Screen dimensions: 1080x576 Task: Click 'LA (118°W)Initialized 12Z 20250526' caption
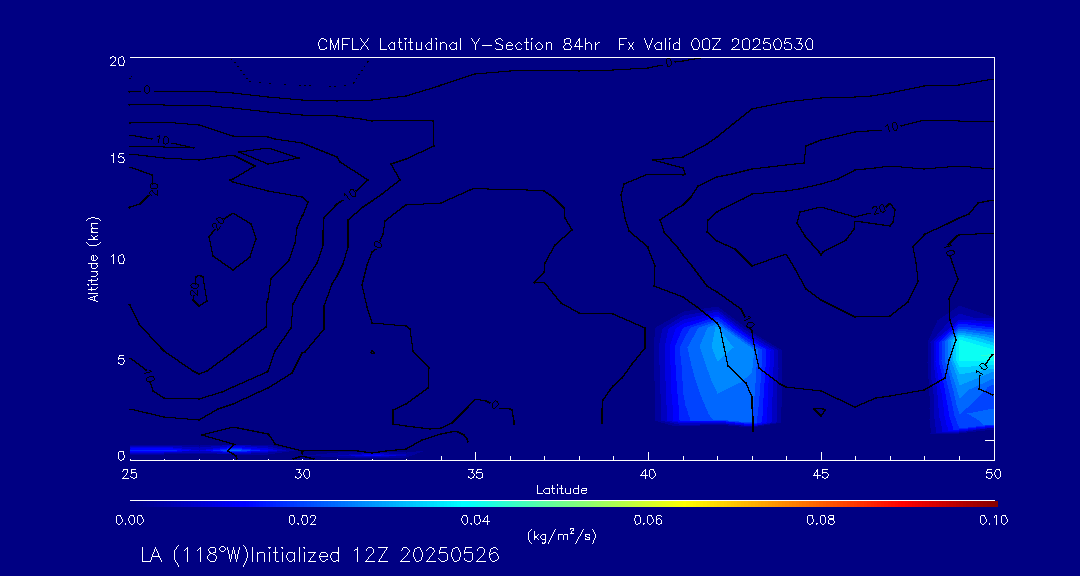(320, 555)
